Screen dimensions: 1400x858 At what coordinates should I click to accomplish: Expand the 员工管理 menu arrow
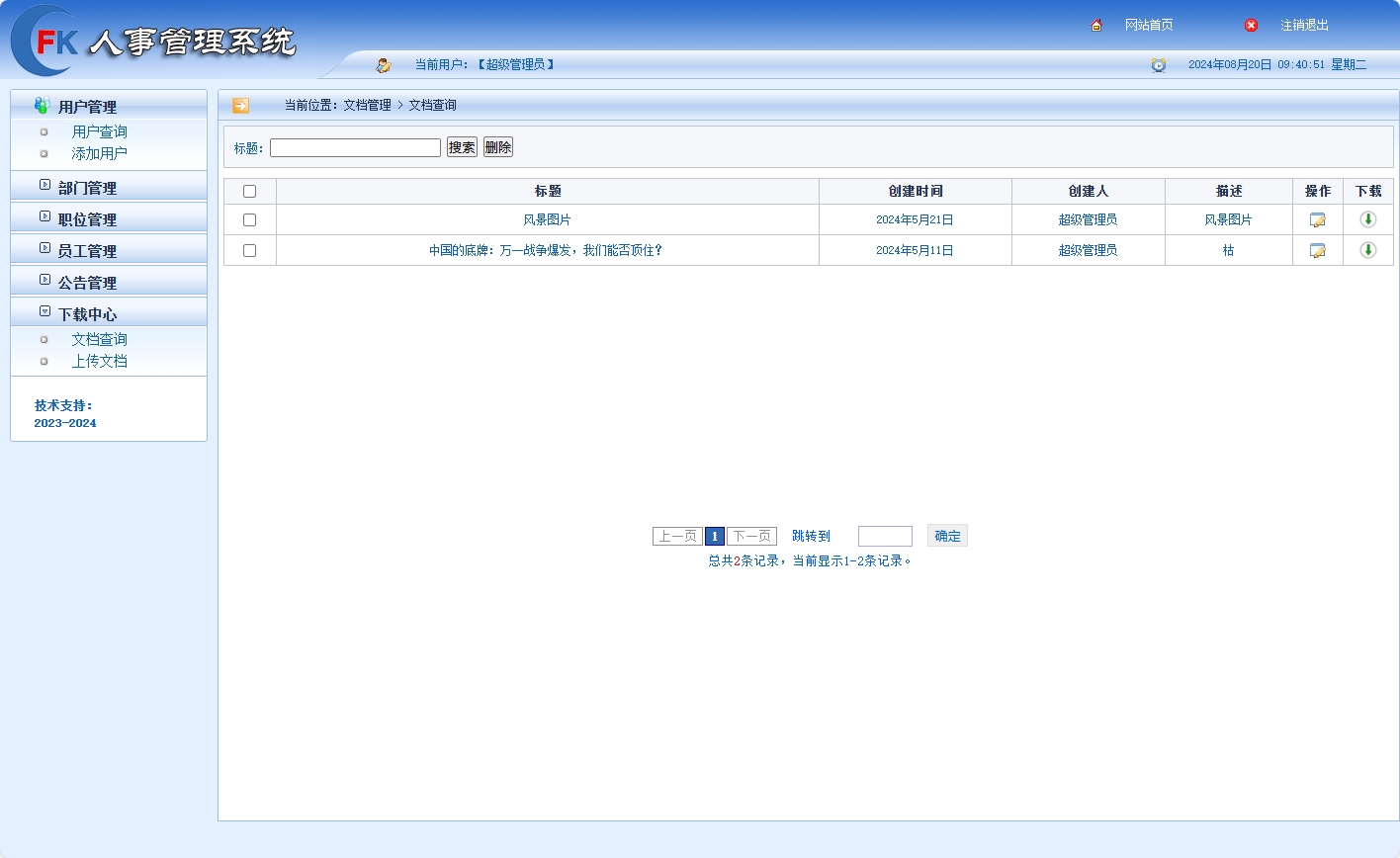click(x=44, y=248)
